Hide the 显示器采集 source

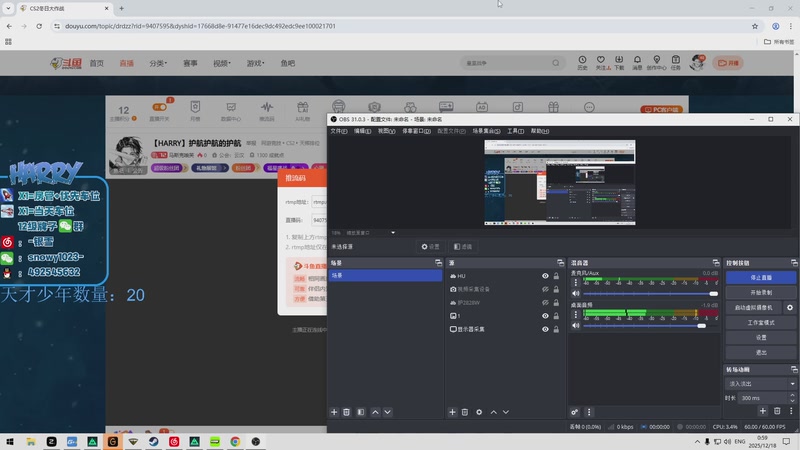point(545,329)
